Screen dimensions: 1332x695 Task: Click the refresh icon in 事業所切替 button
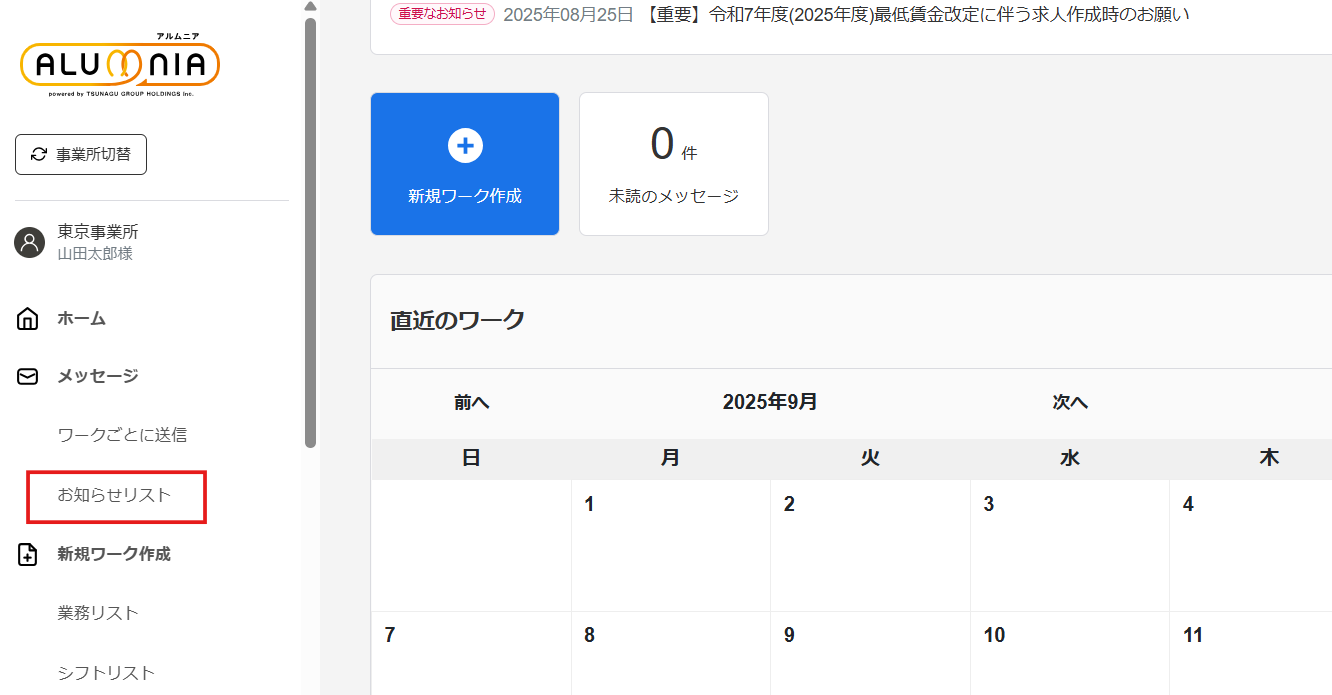[39, 155]
